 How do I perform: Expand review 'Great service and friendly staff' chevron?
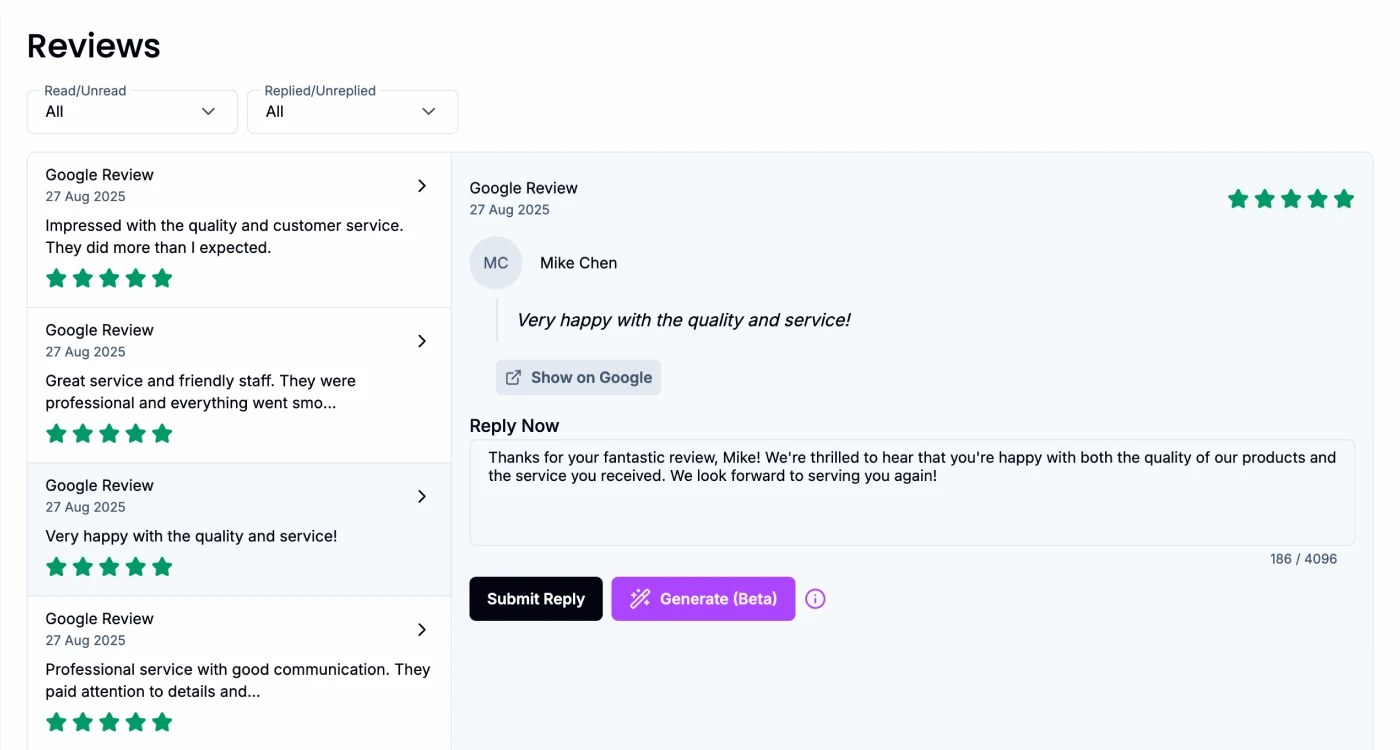click(422, 341)
